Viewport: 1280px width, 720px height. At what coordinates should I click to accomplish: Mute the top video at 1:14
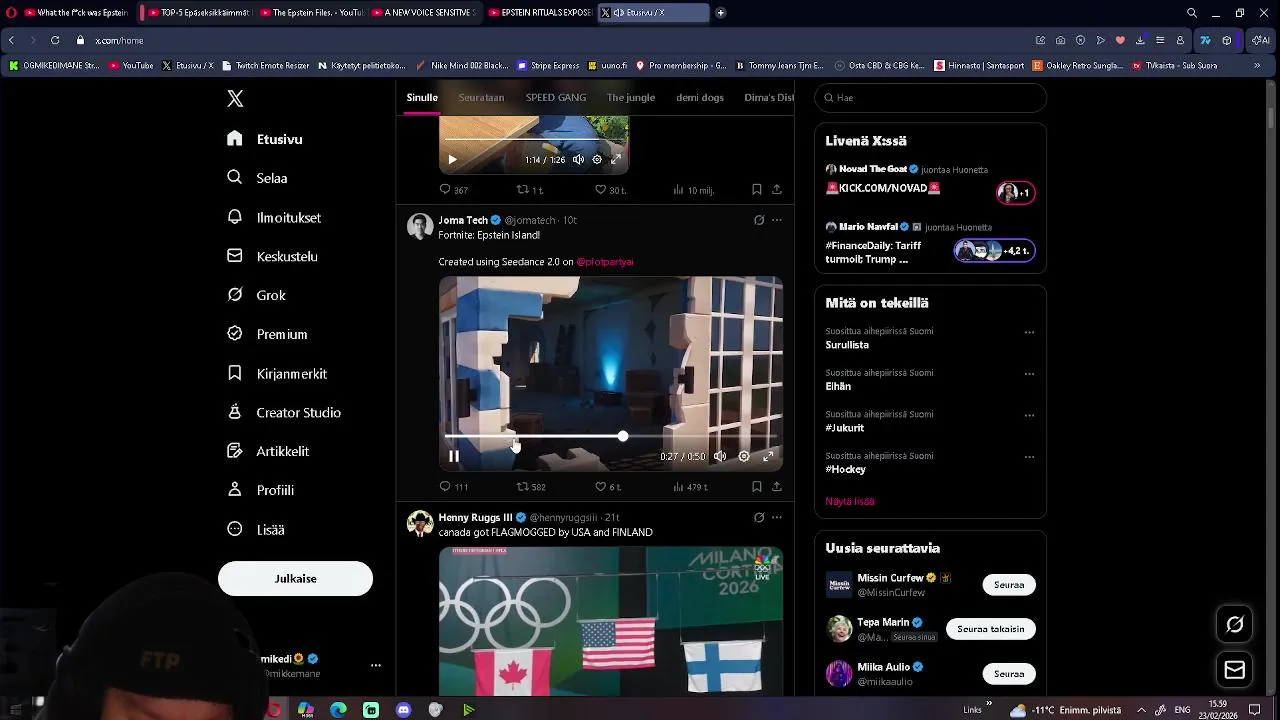(578, 159)
